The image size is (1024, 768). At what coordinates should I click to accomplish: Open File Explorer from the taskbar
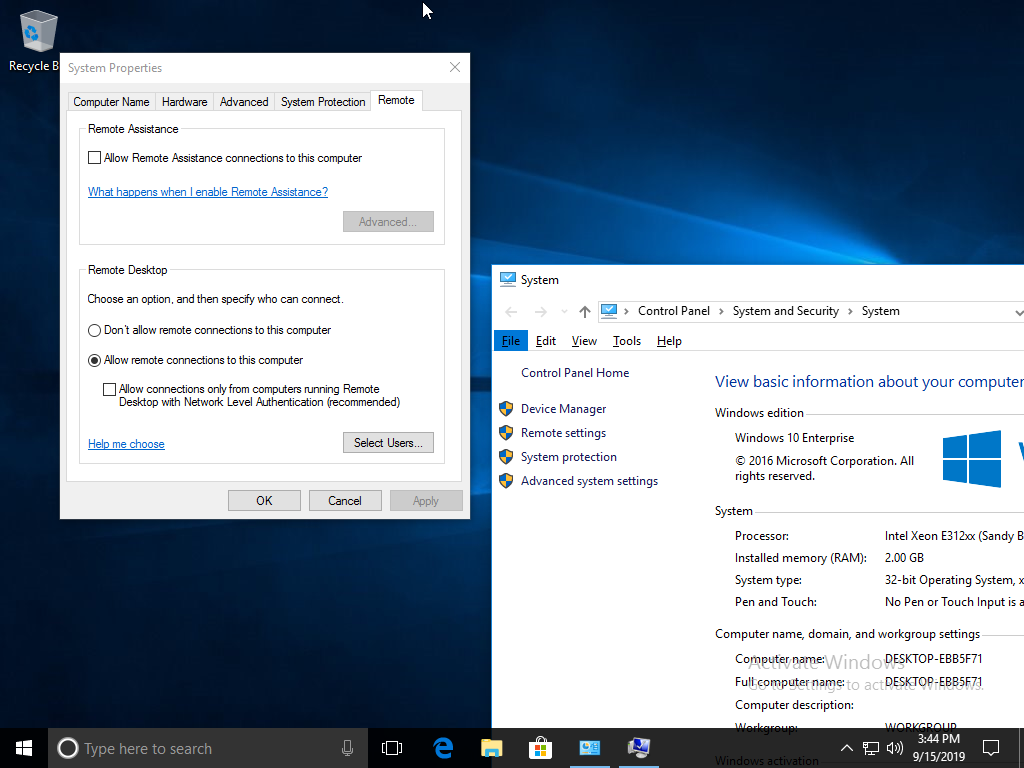click(x=491, y=748)
